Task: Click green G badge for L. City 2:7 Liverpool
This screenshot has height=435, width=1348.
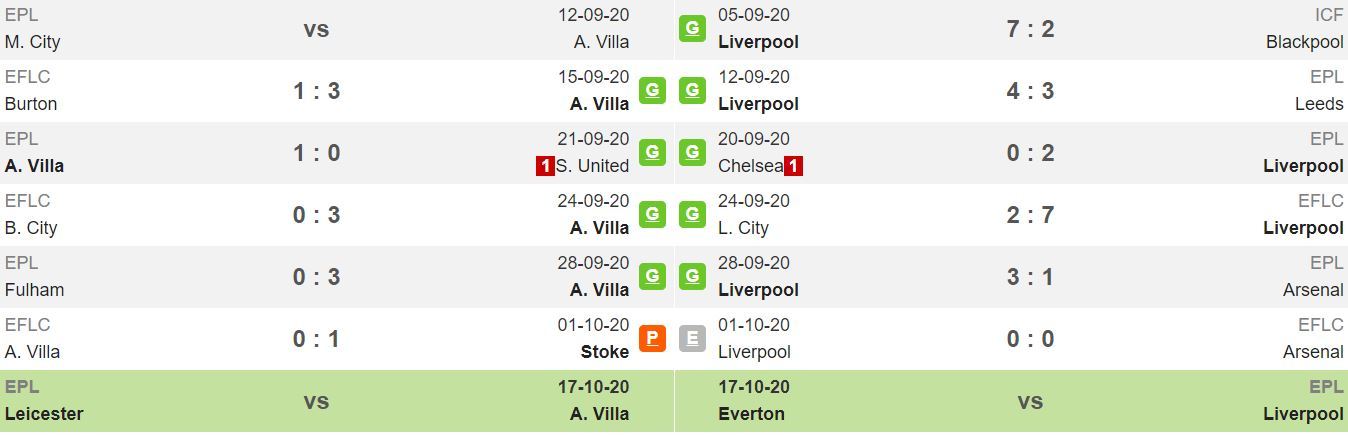Action: click(692, 214)
